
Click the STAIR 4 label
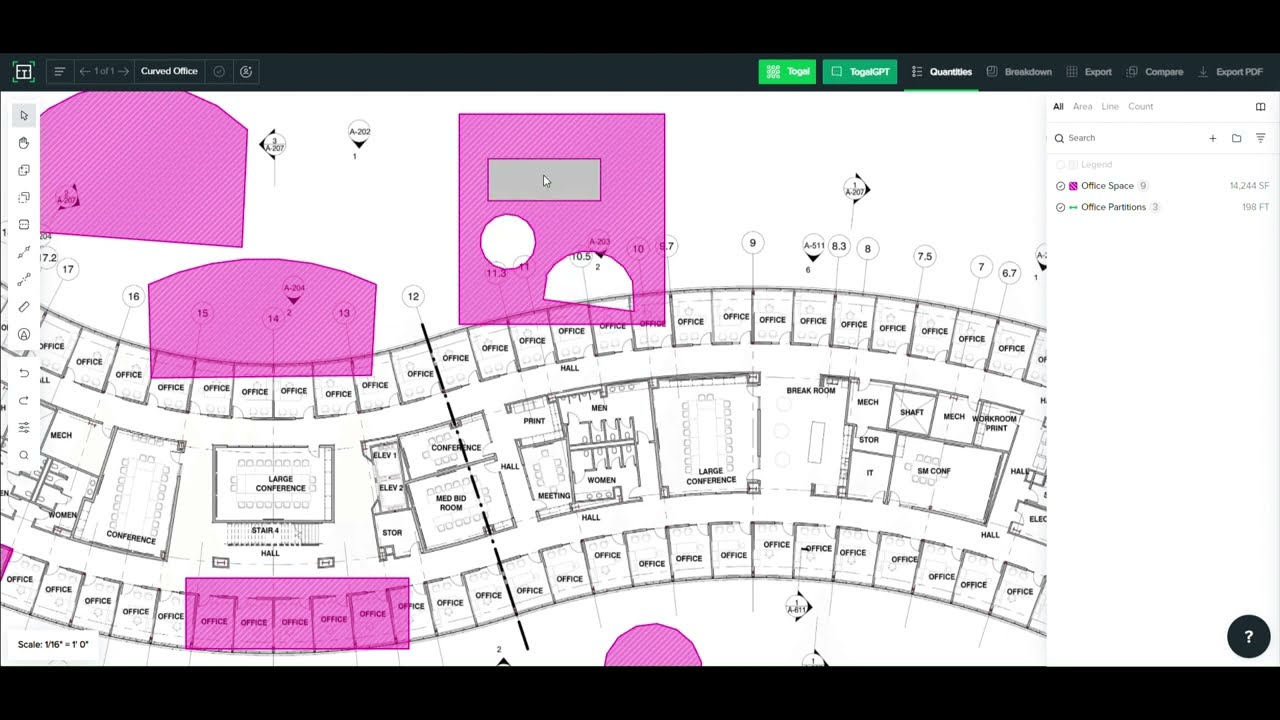click(x=266, y=530)
